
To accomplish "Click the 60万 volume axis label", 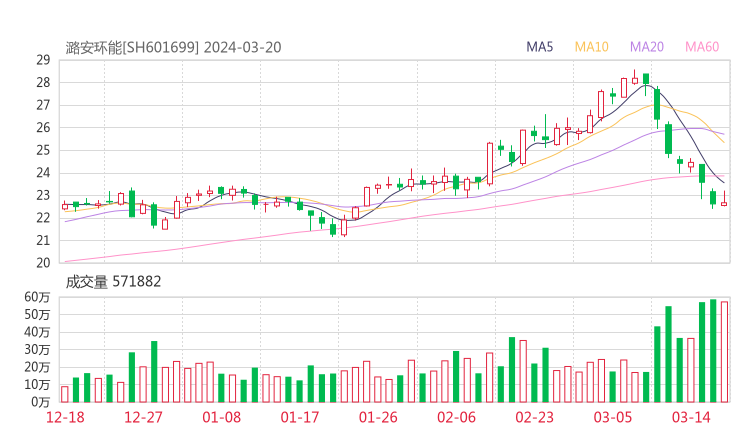I will [37, 297].
